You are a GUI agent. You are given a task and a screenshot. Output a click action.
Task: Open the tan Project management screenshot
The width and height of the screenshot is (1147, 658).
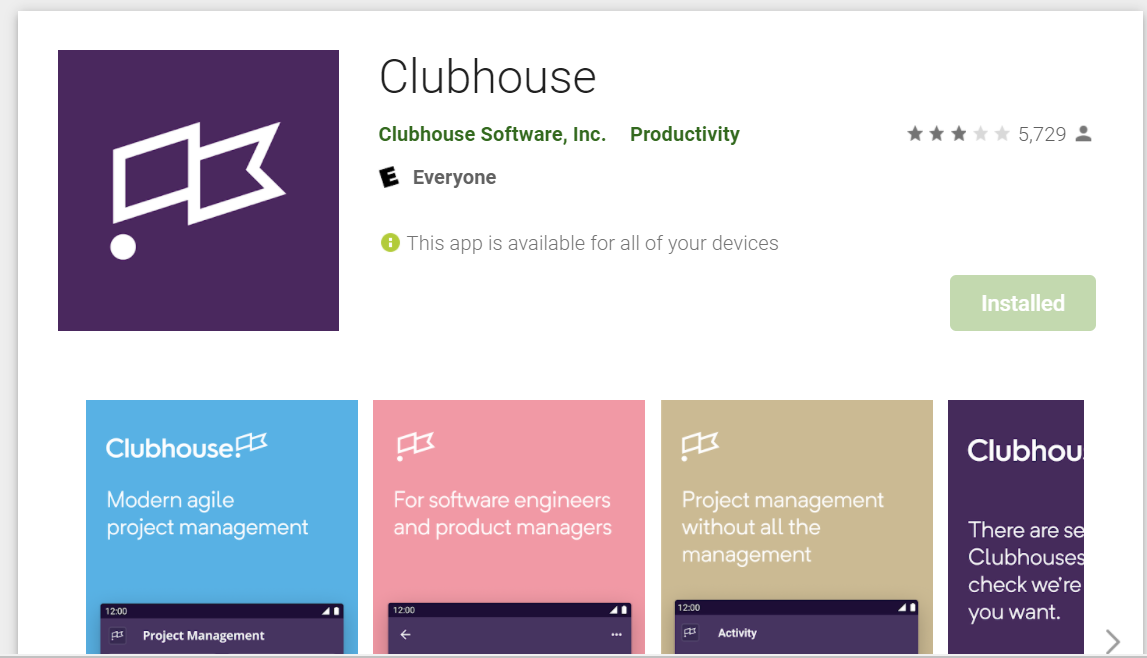point(797,526)
